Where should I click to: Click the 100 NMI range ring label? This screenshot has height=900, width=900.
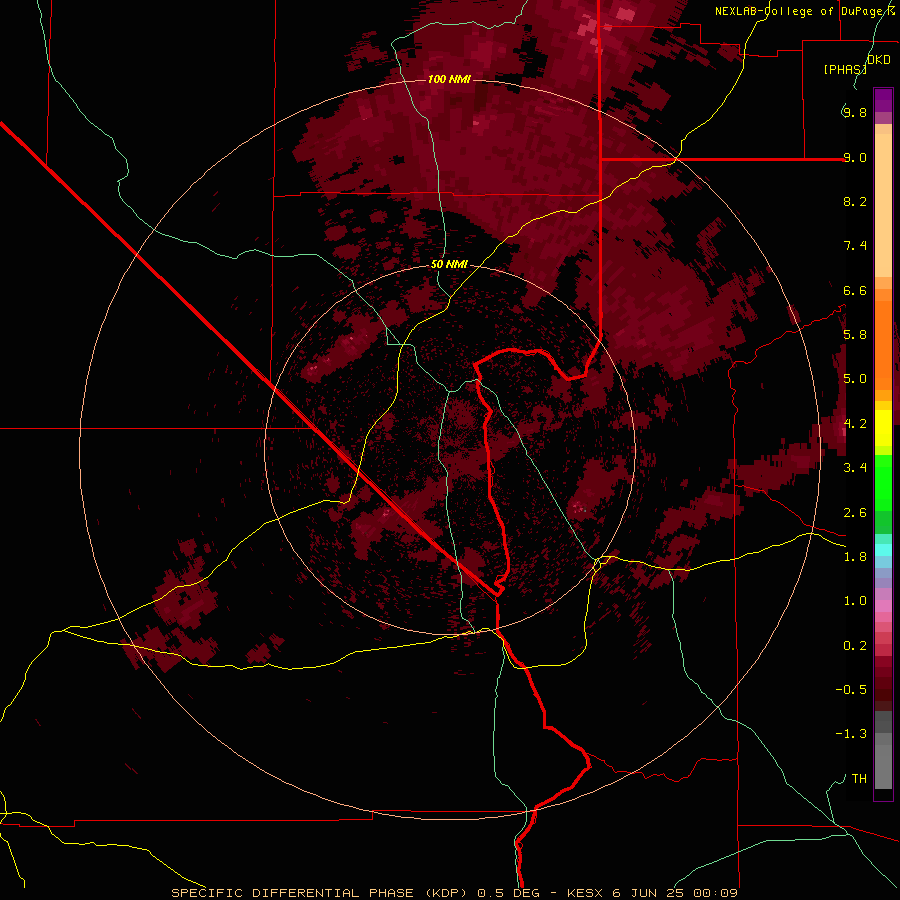point(449,79)
